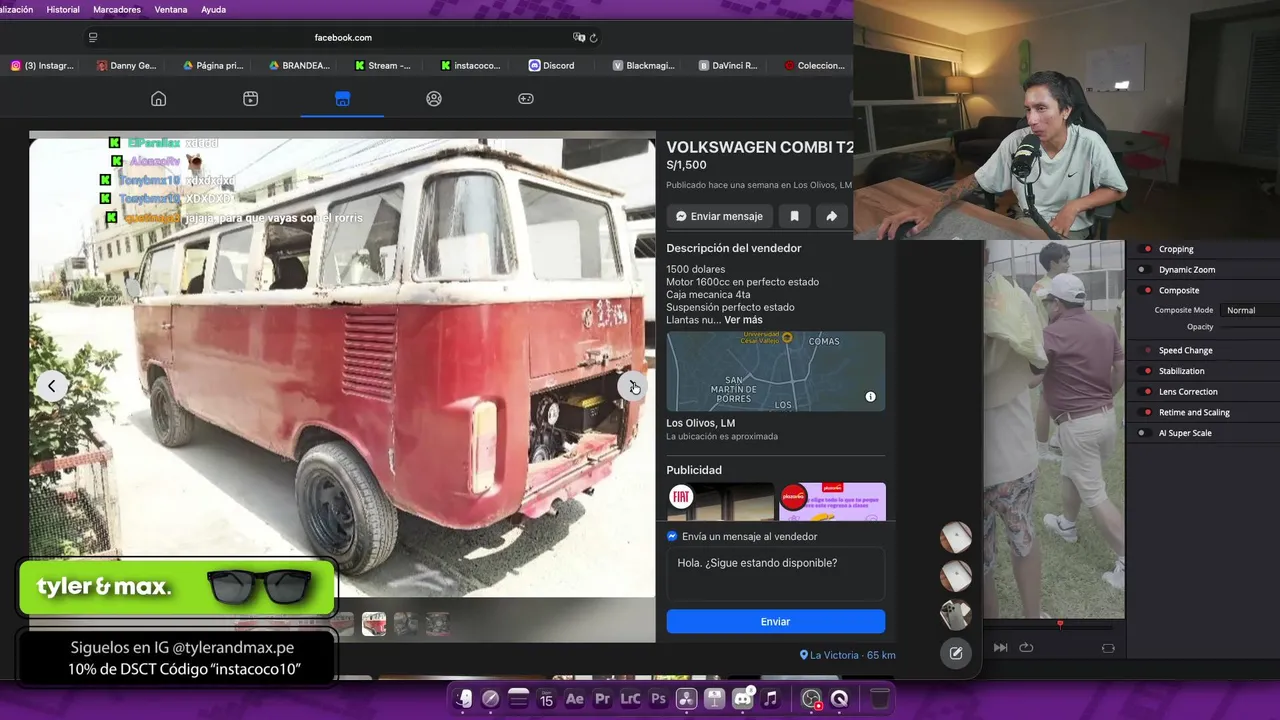
Task: Skip to end in DaVinci viewer
Action: (x=1000, y=648)
